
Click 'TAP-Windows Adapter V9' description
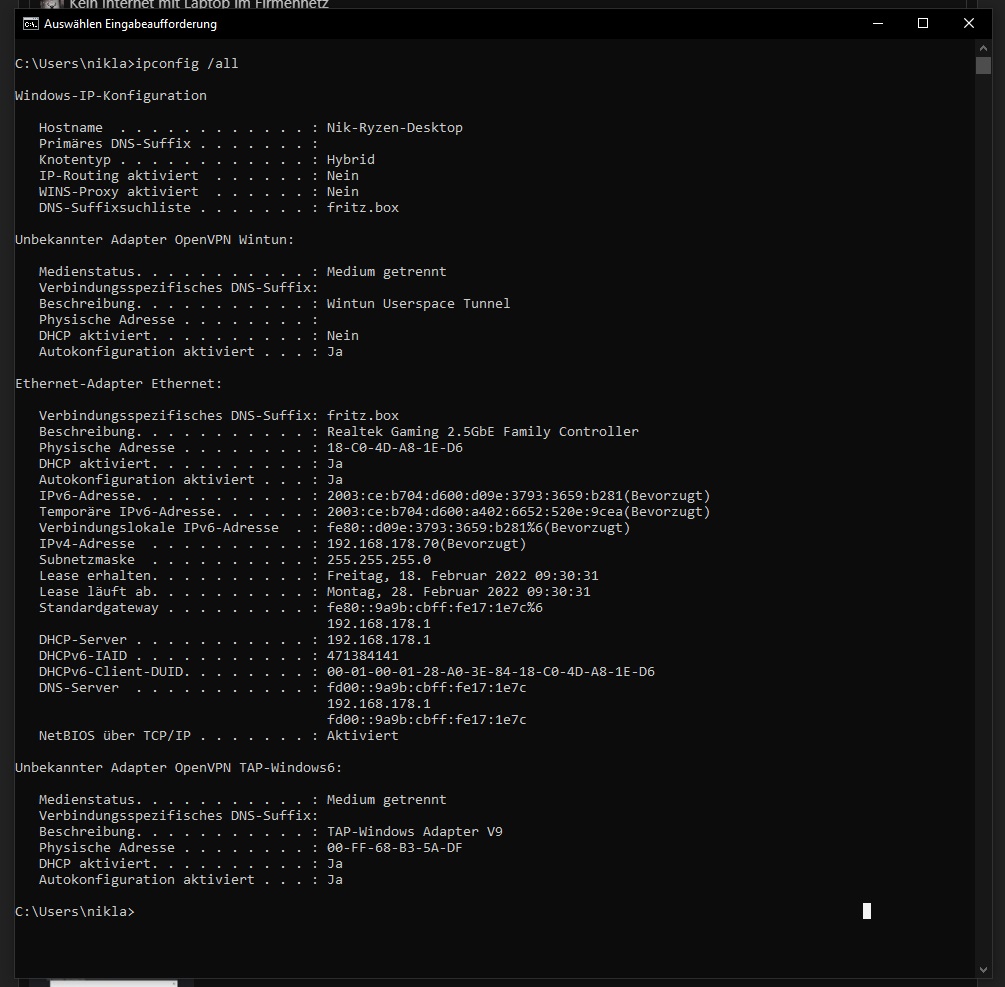(x=415, y=832)
